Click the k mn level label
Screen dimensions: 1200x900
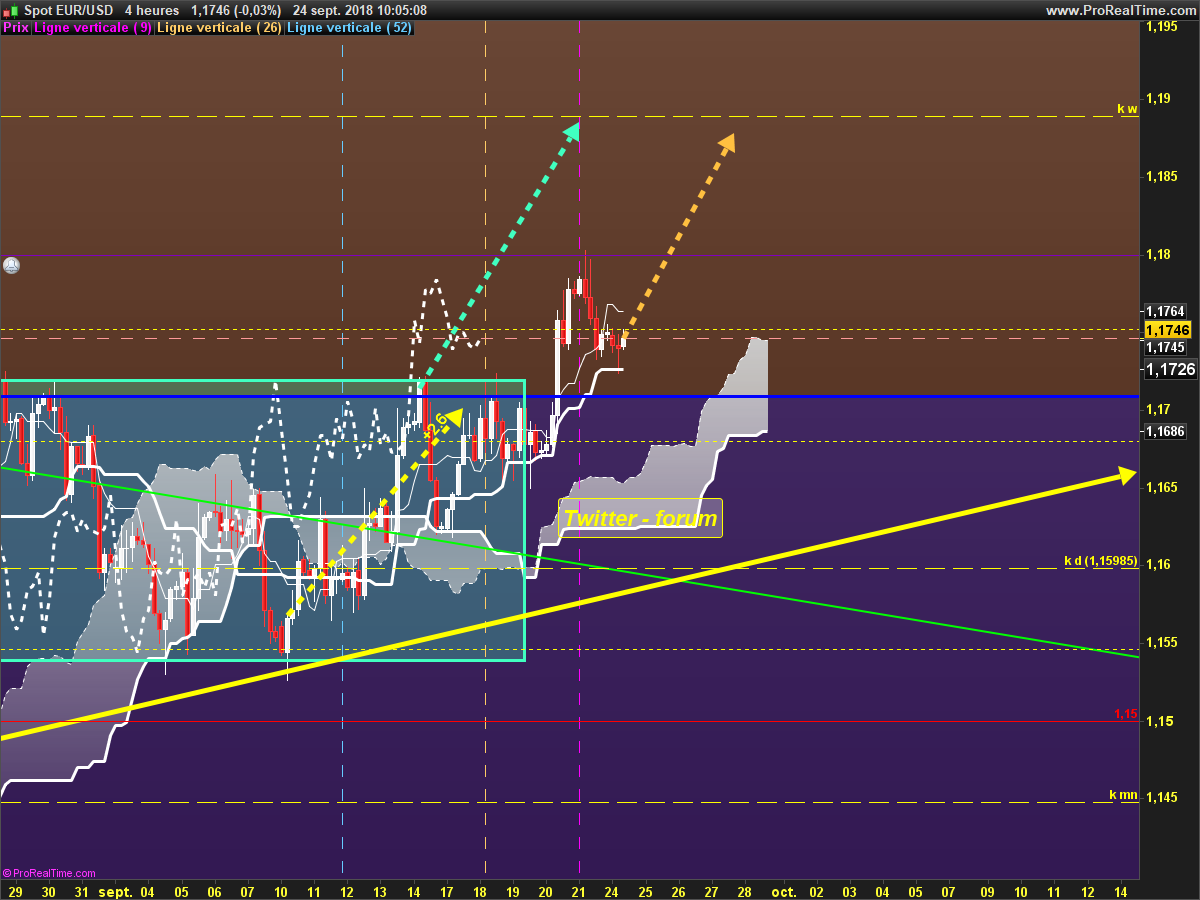tap(1123, 795)
